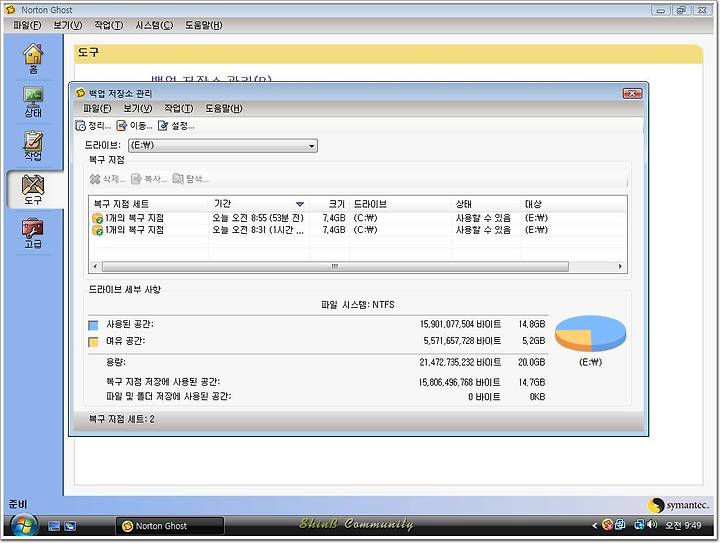Open 보기(V) menu in 백업 저장소 관리 dialog

click(137, 108)
